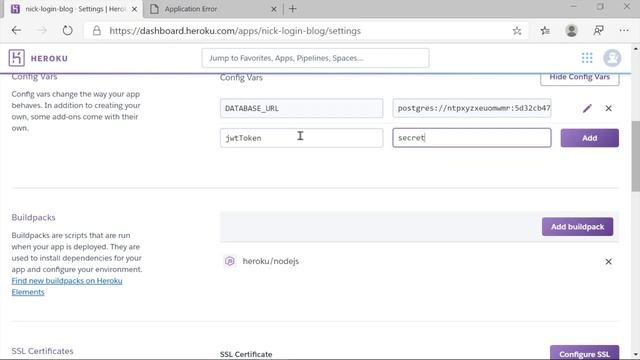The width and height of the screenshot is (640, 360).
Task: Click the SSL Certificates heading
Action: pos(42,351)
